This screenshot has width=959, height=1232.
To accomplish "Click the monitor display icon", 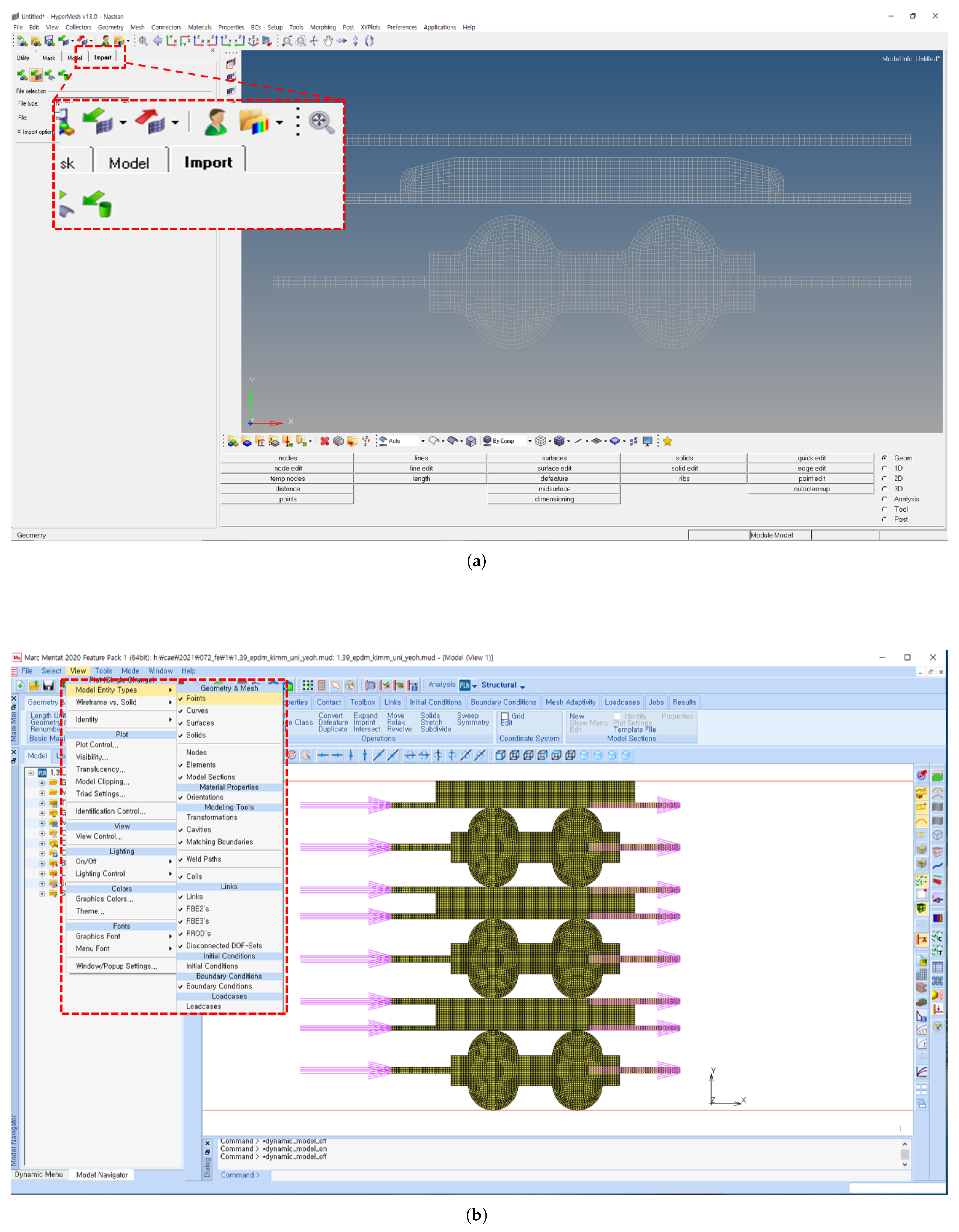I will coord(648,441).
